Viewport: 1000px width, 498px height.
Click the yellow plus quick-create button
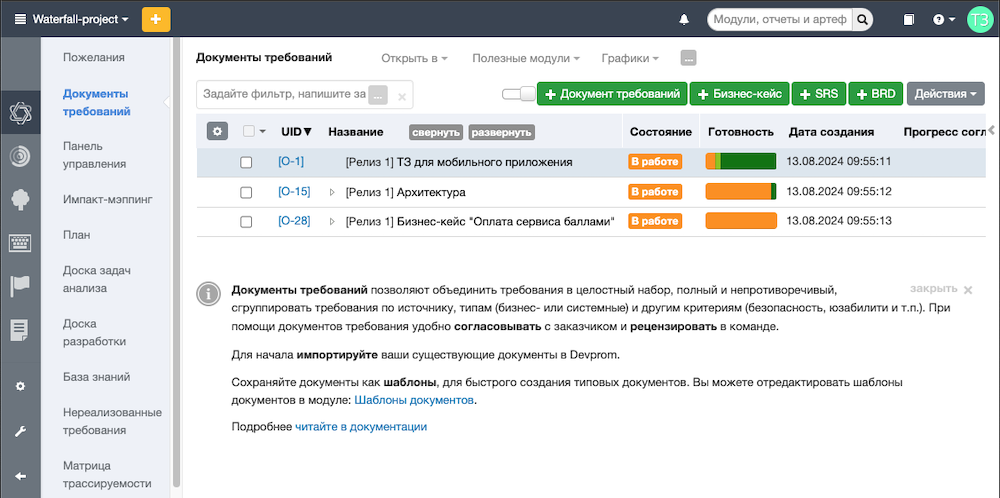tap(156, 19)
